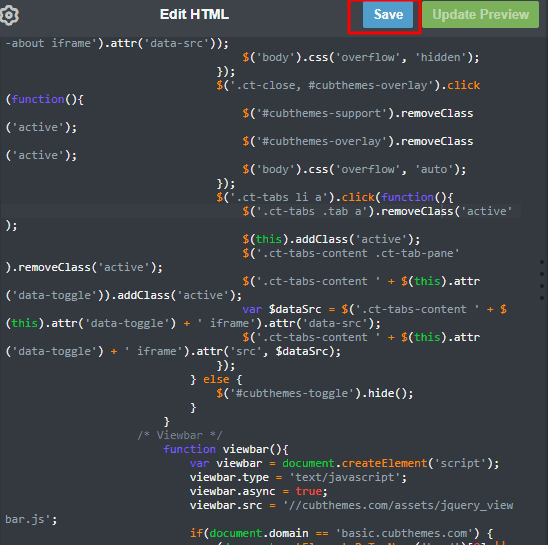Click the highlighted '.ct-tabs .tab a' line

point(377,211)
